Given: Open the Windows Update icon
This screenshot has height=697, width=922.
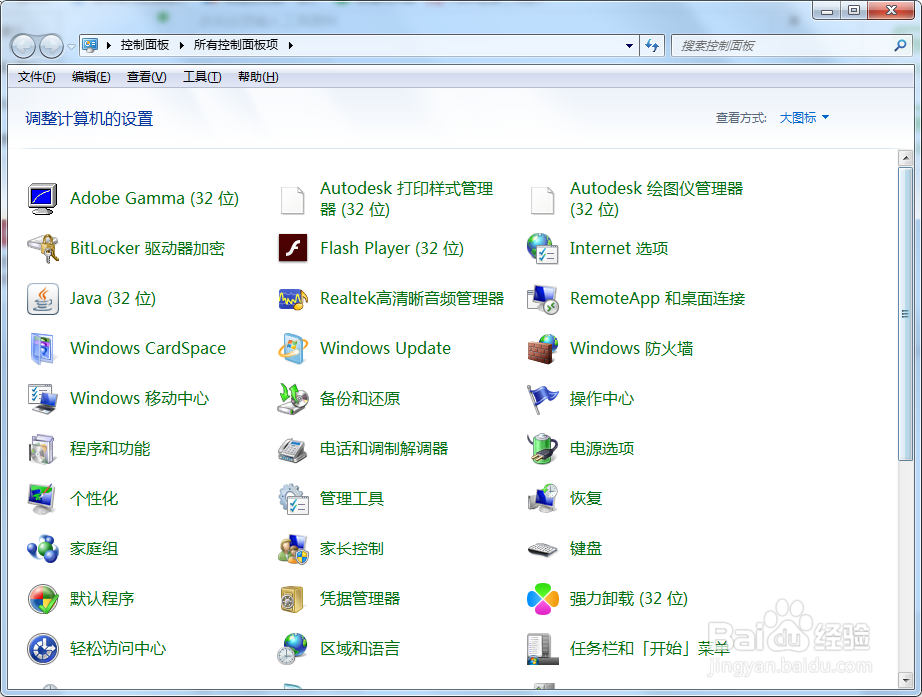Looking at the screenshot, I should [x=293, y=349].
